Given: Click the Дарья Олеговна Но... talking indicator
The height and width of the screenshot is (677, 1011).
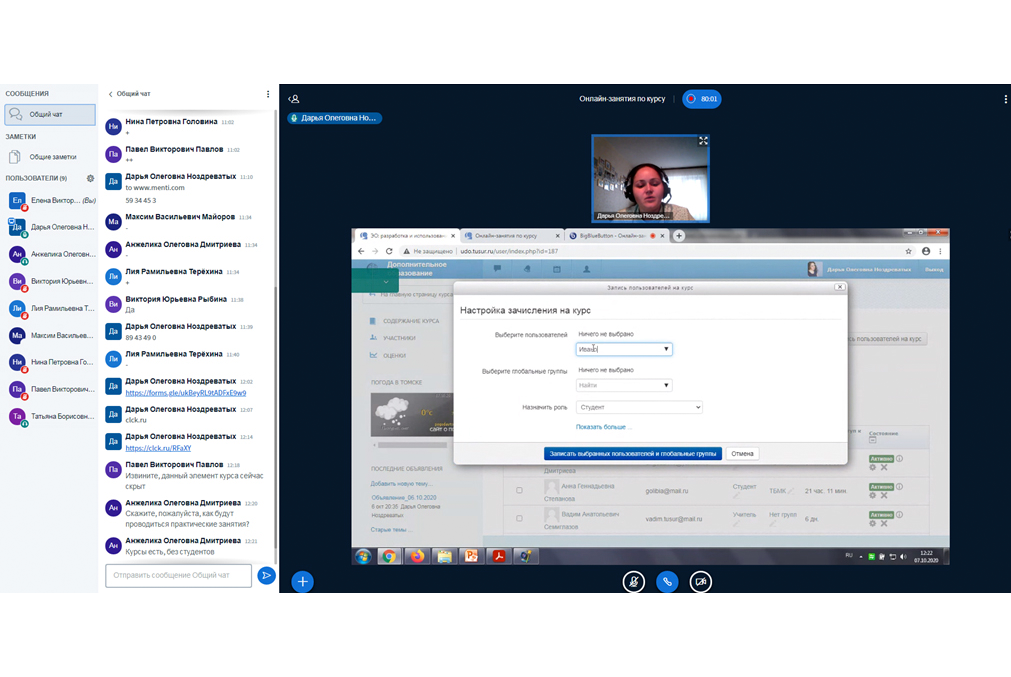Looking at the screenshot, I should pos(334,118).
